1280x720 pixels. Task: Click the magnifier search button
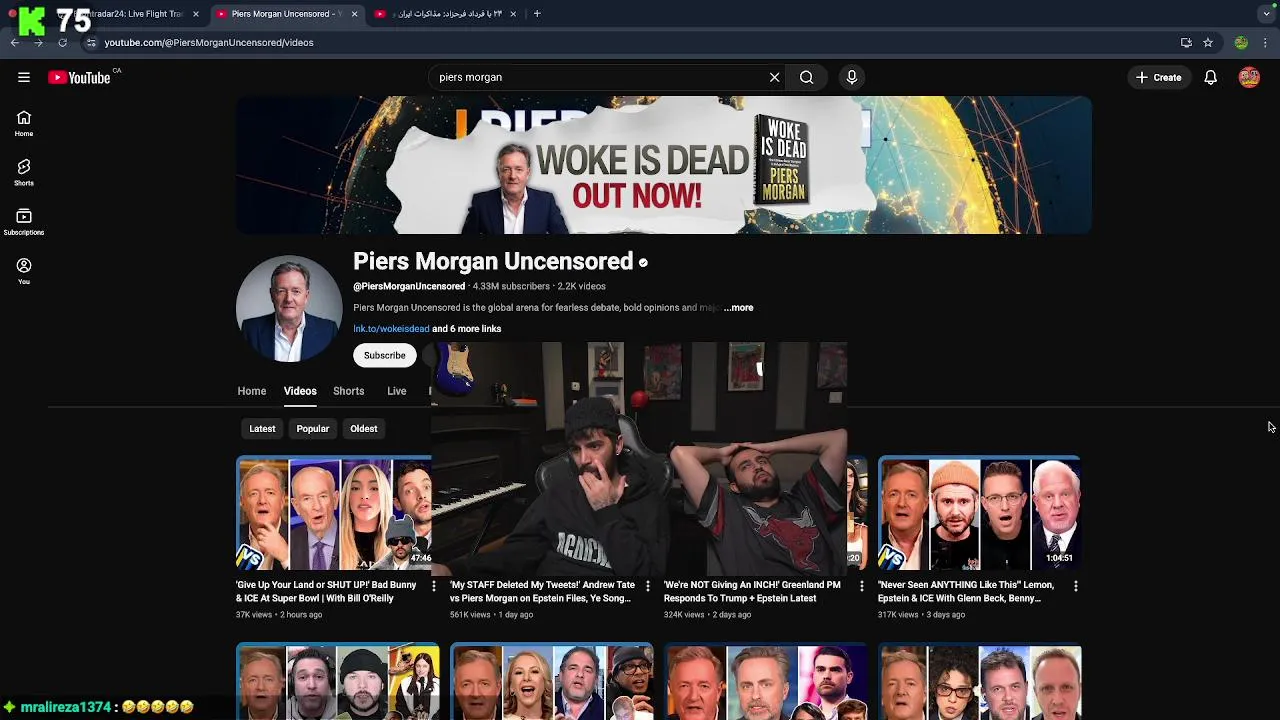pos(806,77)
